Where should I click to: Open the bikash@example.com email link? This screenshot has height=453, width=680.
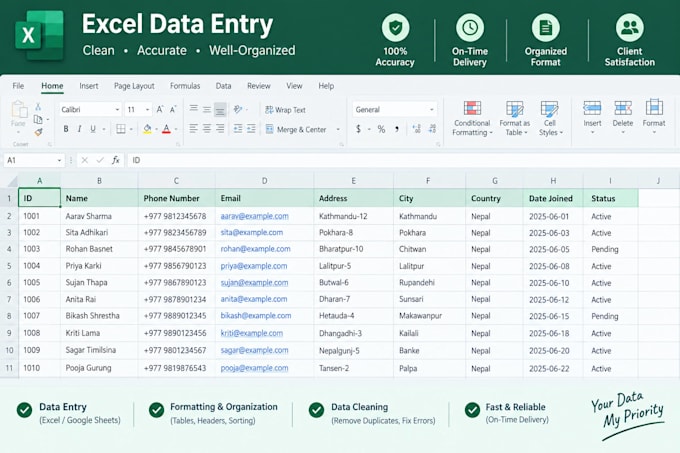click(256, 316)
